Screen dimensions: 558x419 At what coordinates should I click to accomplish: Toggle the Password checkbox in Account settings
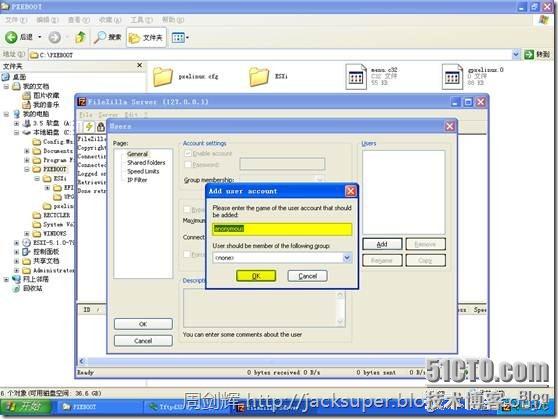click(x=188, y=164)
